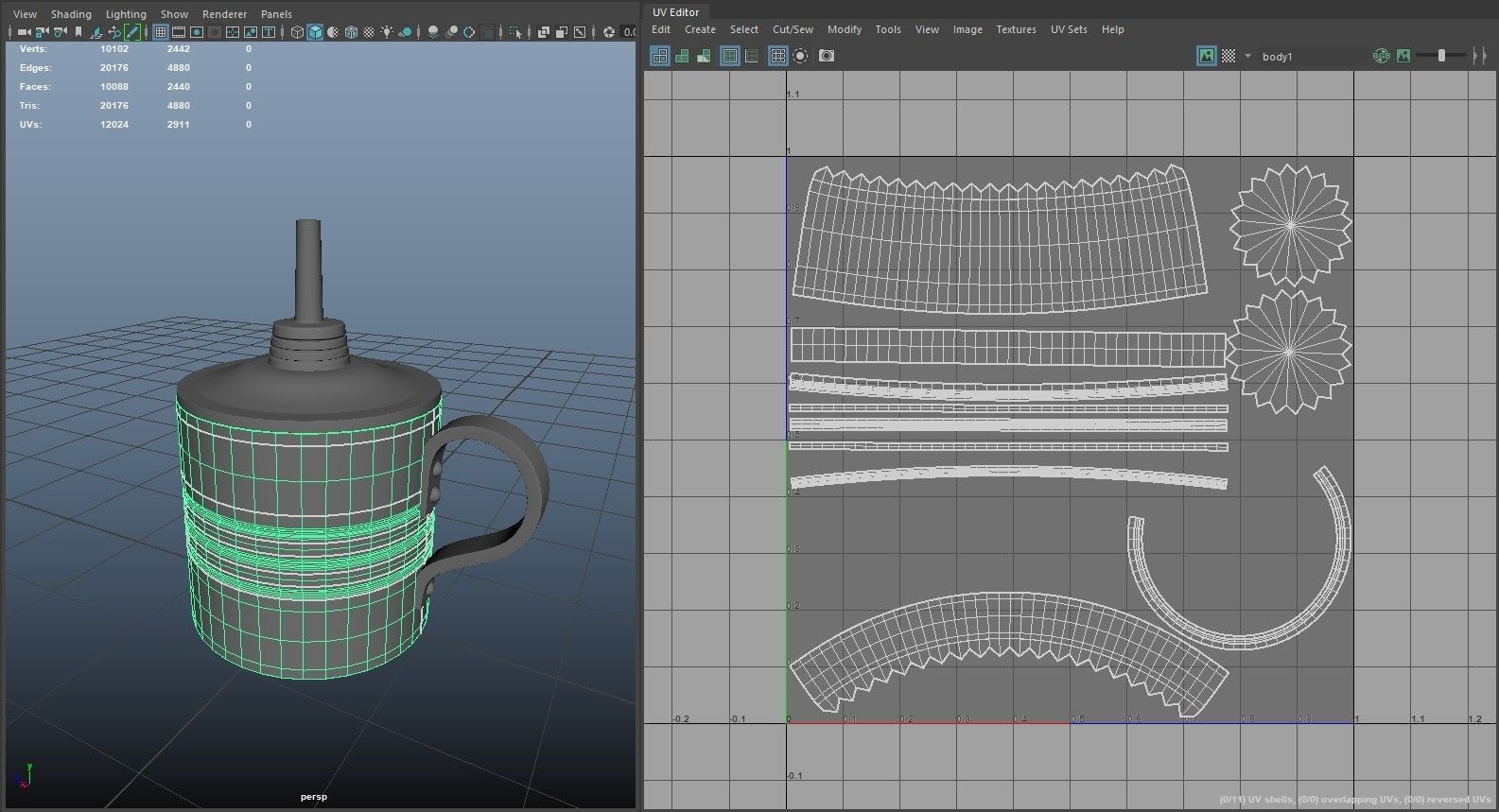This screenshot has height=812, width=1499.
Task: Toggle the viewport Grid display icon
Action: (161, 32)
